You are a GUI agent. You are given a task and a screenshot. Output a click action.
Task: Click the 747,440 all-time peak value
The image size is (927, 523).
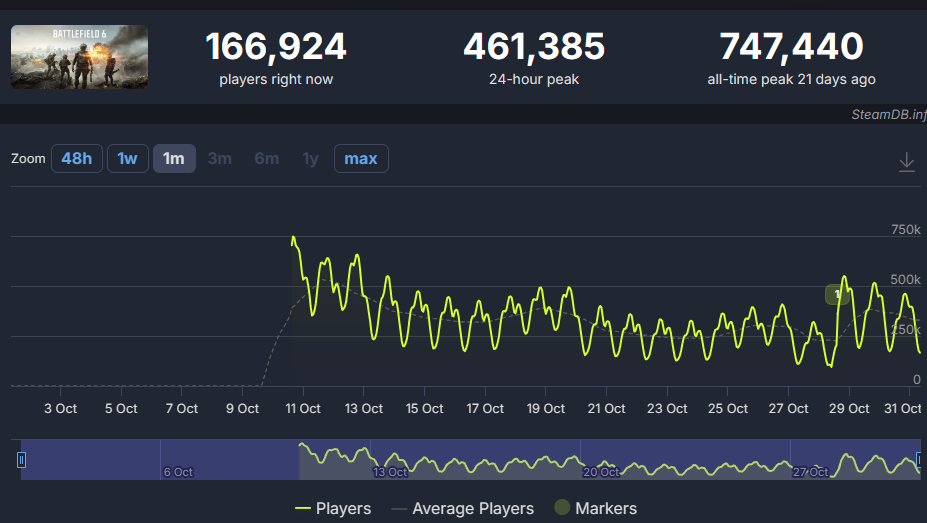pos(792,47)
